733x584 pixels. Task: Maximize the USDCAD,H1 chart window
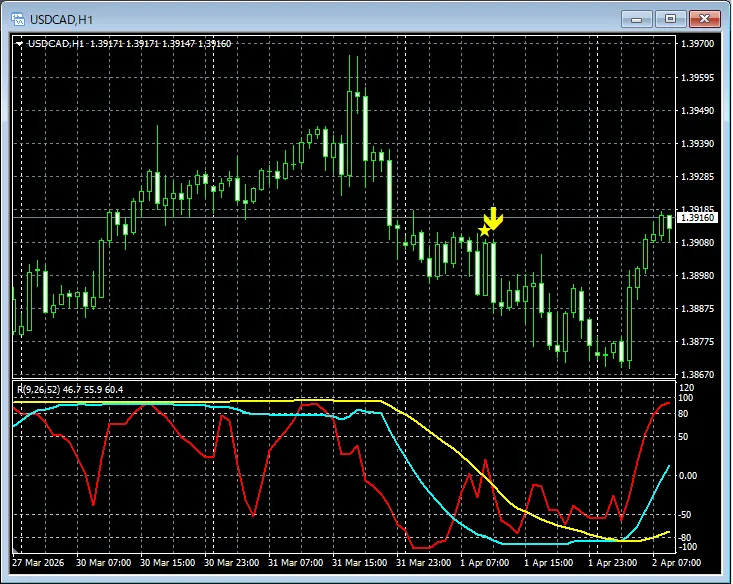(x=670, y=19)
